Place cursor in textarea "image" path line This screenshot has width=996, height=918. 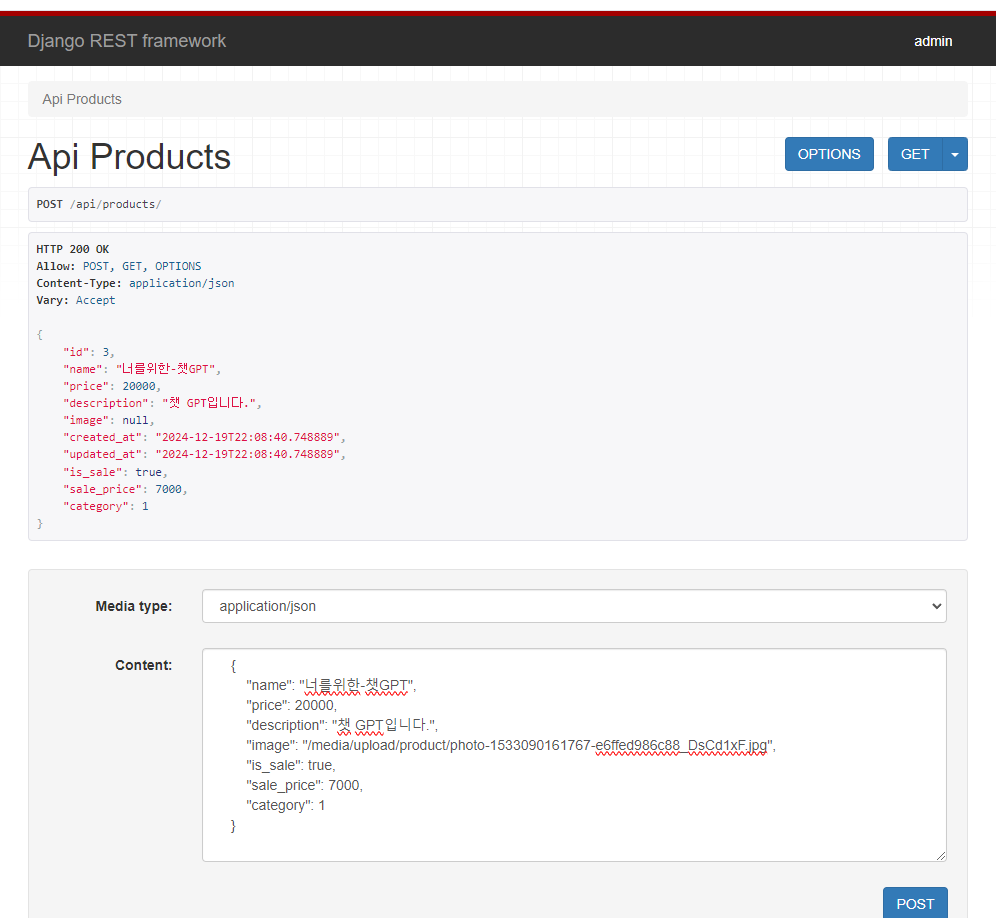(511, 745)
